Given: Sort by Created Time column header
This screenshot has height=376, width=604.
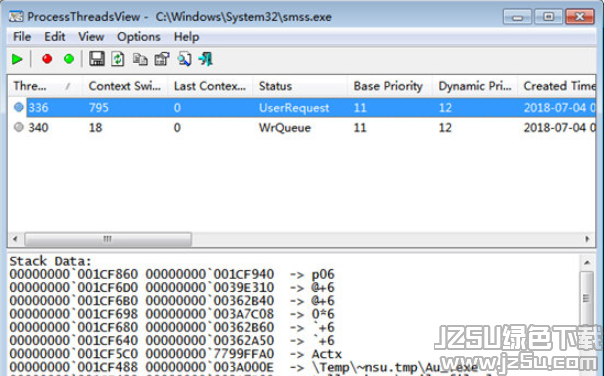Looking at the screenshot, I should coord(557,86).
